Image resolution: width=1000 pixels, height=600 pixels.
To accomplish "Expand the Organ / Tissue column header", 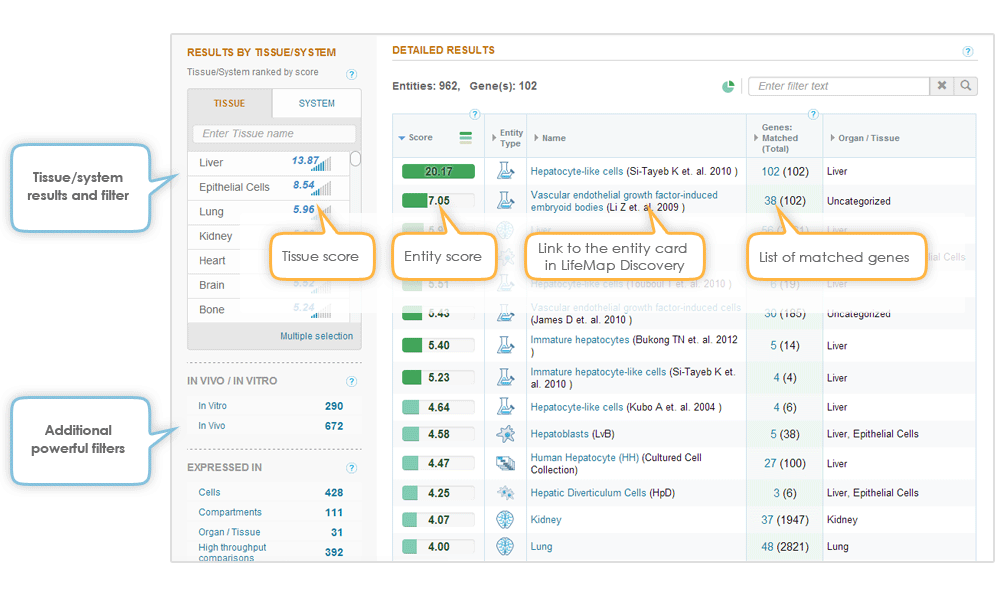I will click(x=832, y=138).
